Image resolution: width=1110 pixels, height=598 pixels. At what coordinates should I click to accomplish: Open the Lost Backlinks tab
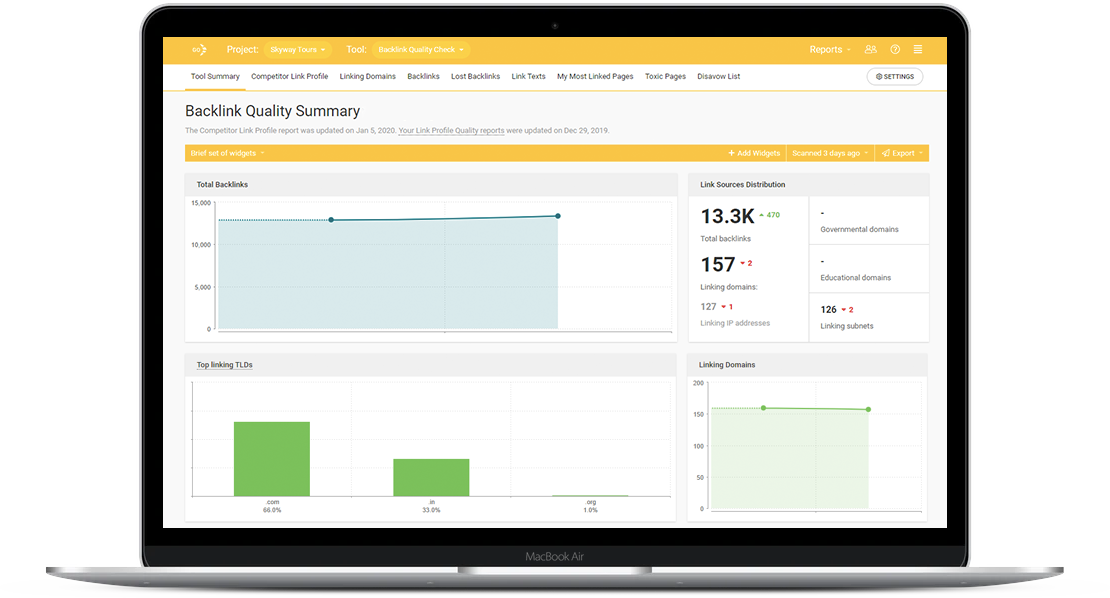point(475,76)
